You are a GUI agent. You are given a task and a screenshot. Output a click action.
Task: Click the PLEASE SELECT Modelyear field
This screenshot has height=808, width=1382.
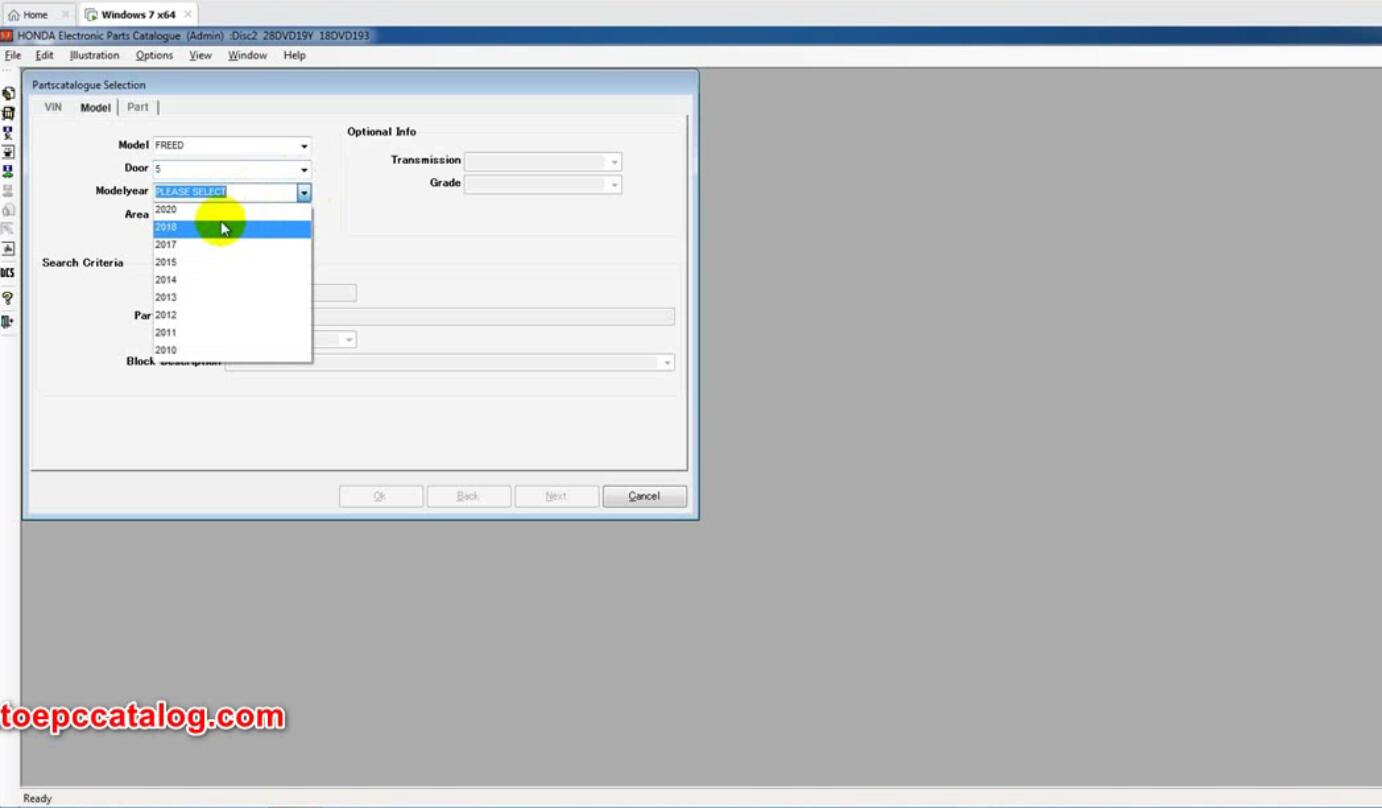coord(225,192)
